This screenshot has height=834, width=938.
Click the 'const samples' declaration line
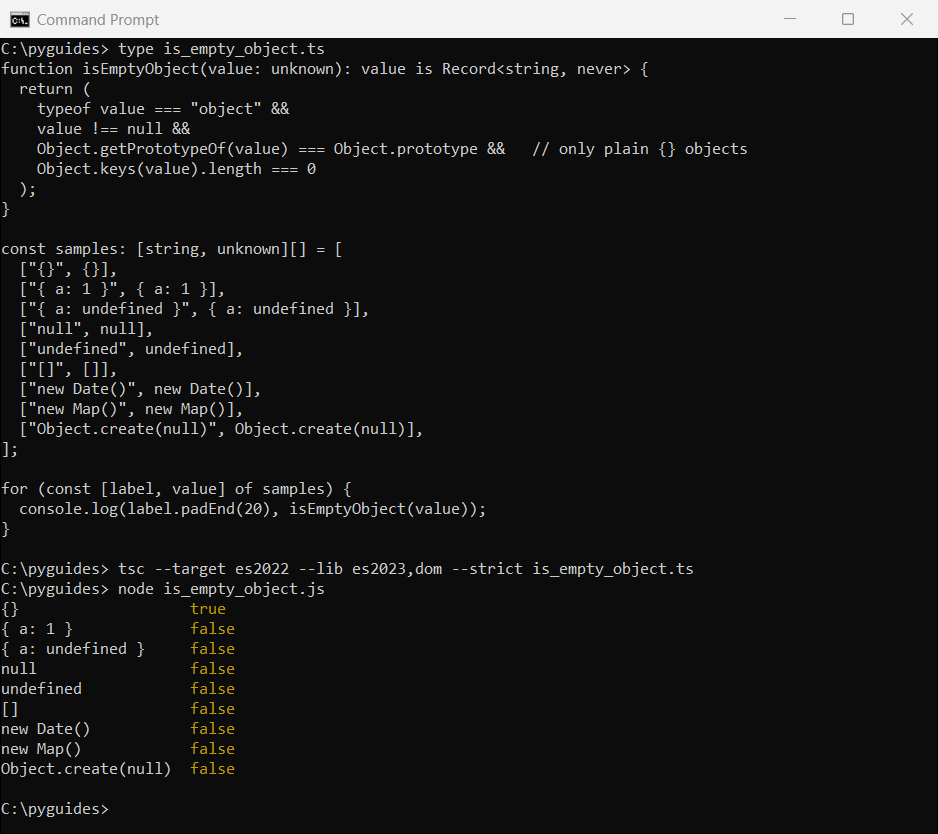point(172,249)
